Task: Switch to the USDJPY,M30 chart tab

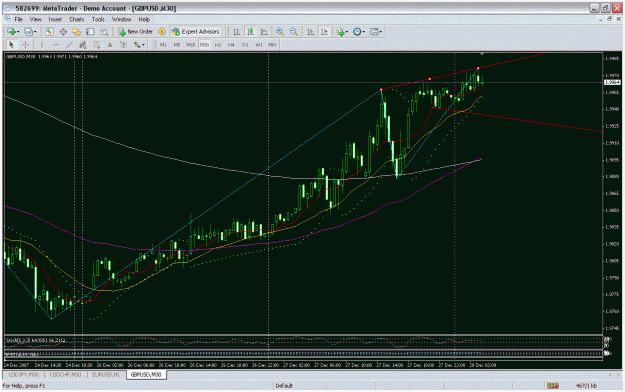Action: (x=24, y=374)
